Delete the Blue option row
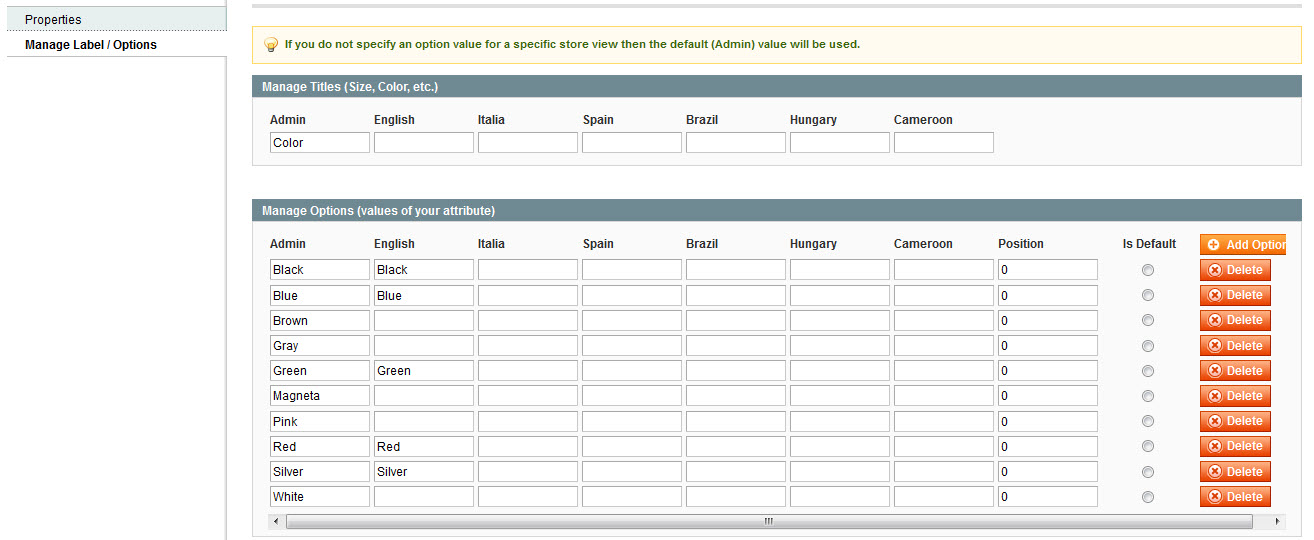The width and height of the screenshot is (1314, 540). 1235,295
